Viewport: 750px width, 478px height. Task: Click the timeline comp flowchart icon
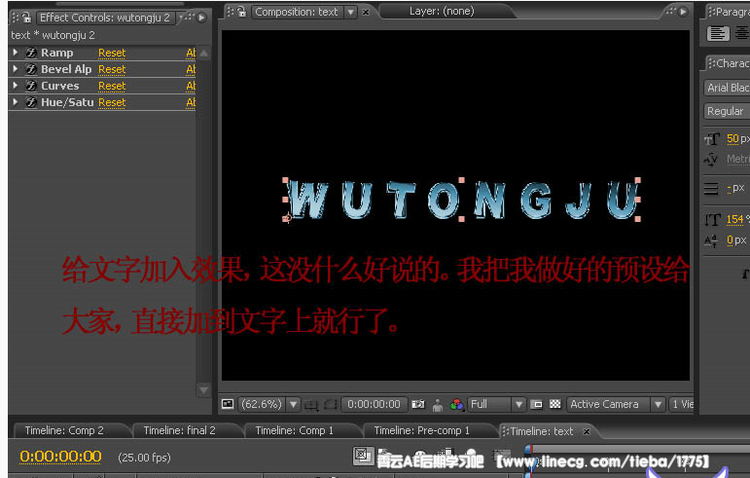(363, 455)
